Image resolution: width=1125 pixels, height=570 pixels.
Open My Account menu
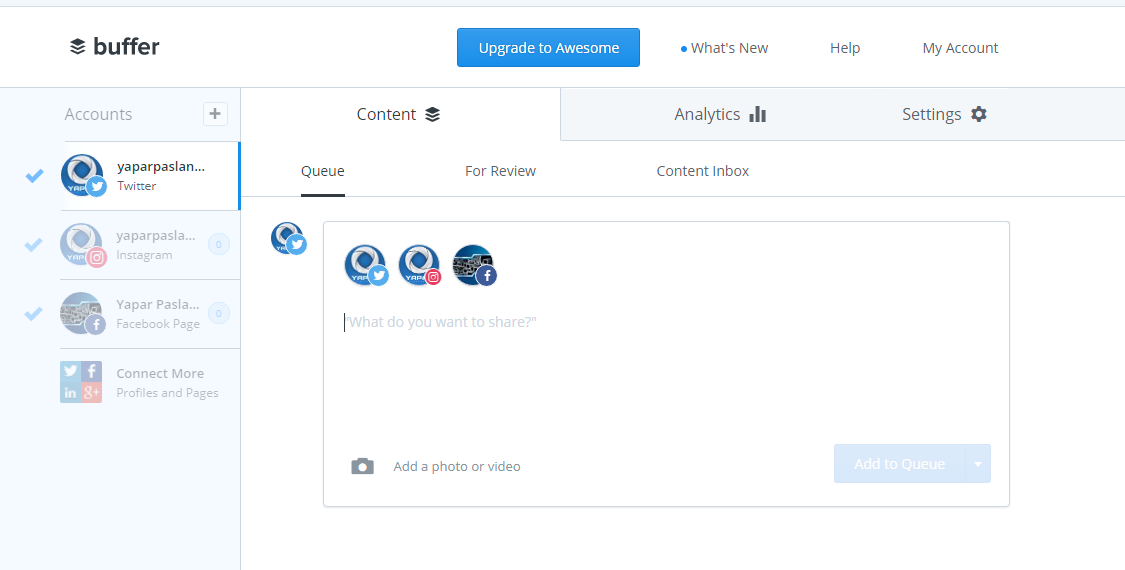960,48
